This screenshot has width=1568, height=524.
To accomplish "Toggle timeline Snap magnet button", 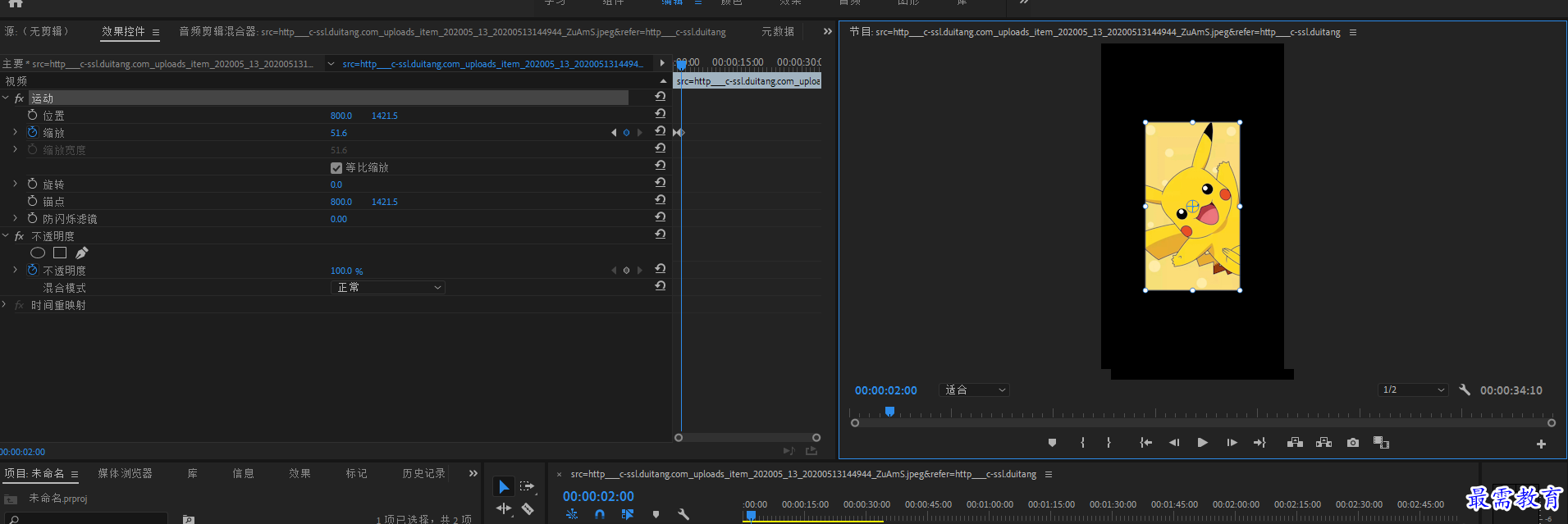I will (600, 514).
